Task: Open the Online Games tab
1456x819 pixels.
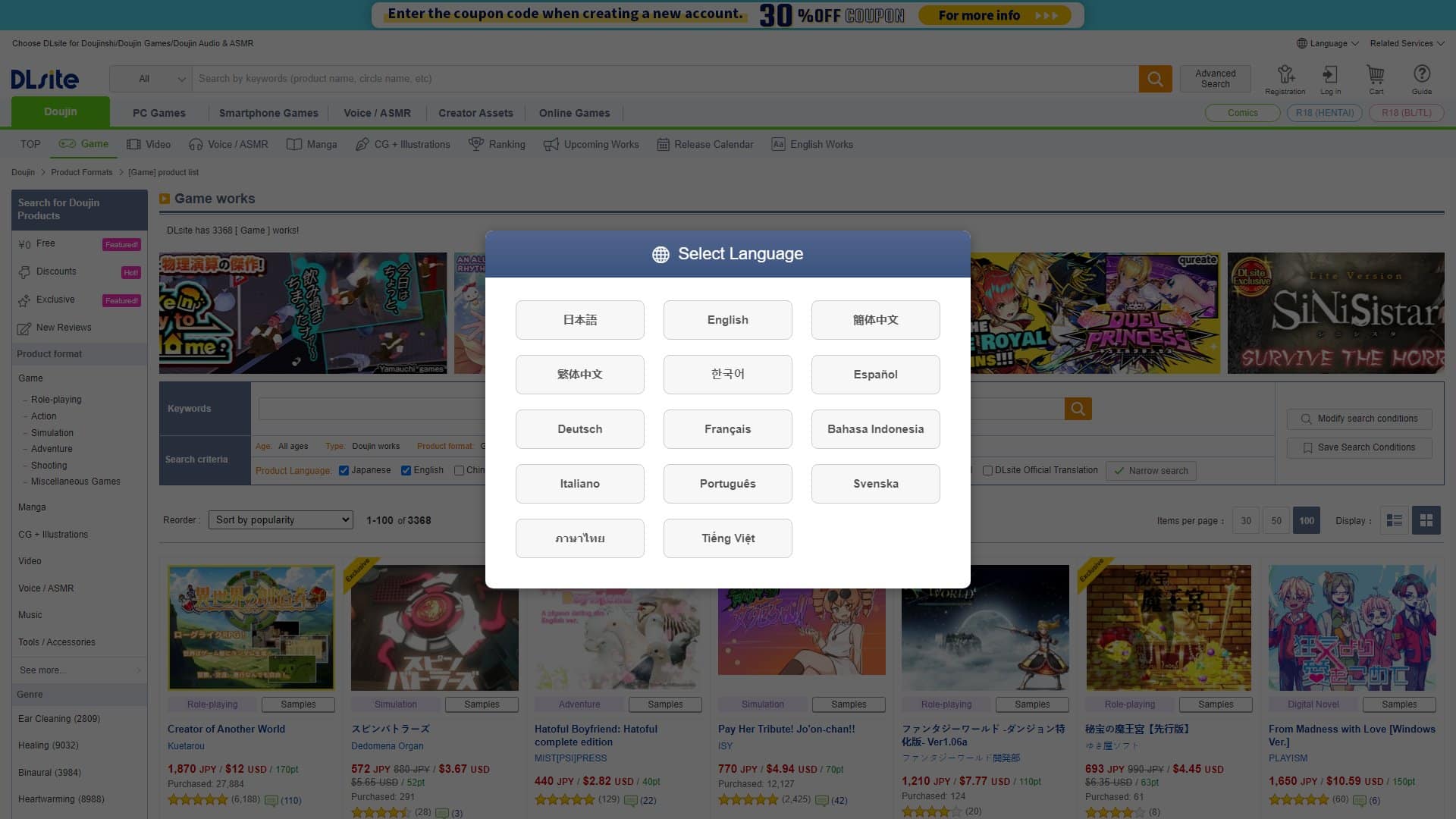Action: 574,113
